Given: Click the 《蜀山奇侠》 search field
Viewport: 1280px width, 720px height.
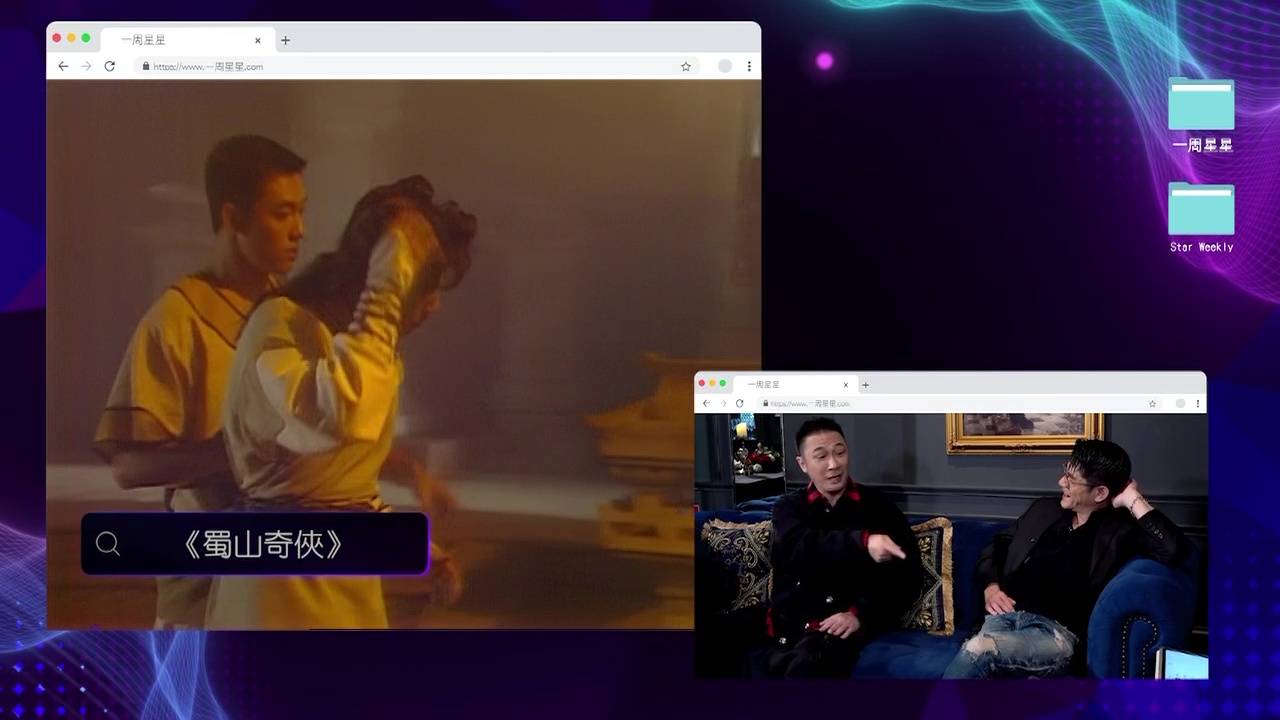Looking at the screenshot, I should [264, 544].
